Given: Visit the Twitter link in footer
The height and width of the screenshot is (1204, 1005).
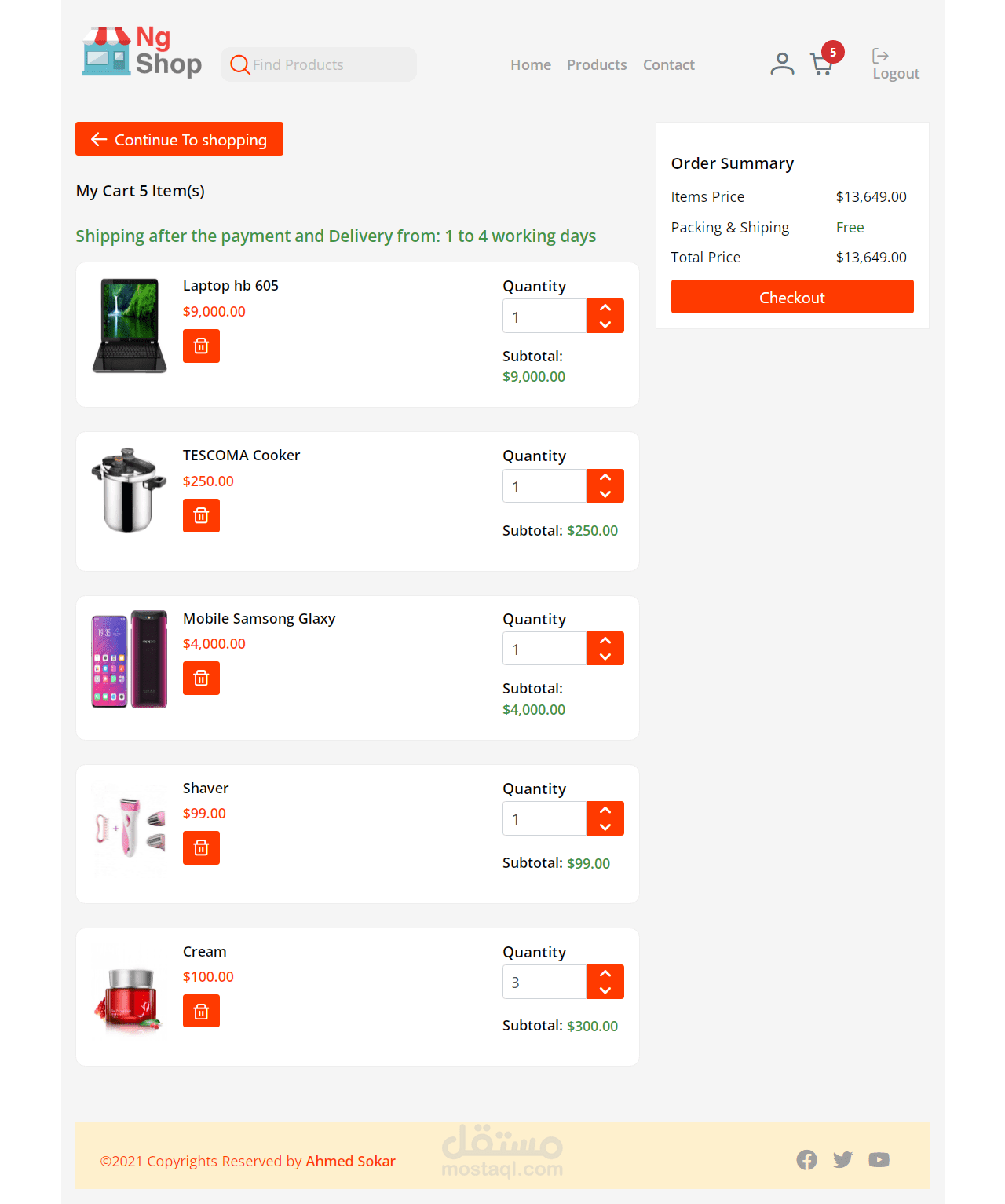Looking at the screenshot, I should click(x=842, y=1160).
